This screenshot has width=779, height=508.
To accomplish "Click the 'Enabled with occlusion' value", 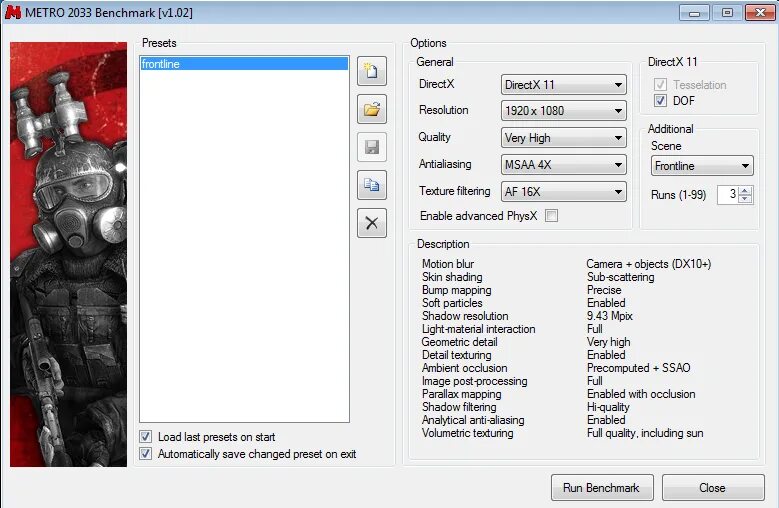I will pos(641,394).
